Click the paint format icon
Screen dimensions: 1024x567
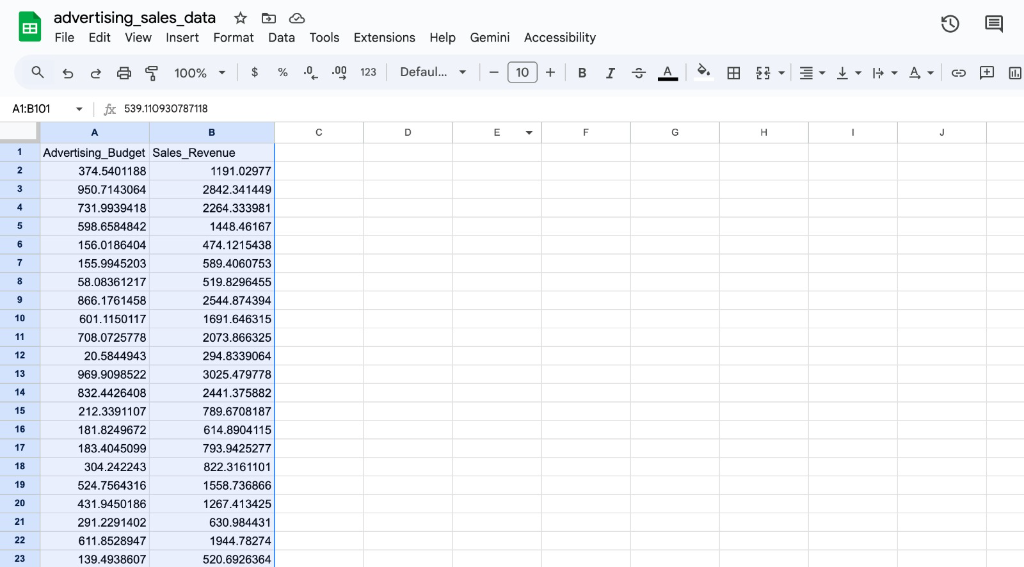pyautogui.click(x=152, y=73)
